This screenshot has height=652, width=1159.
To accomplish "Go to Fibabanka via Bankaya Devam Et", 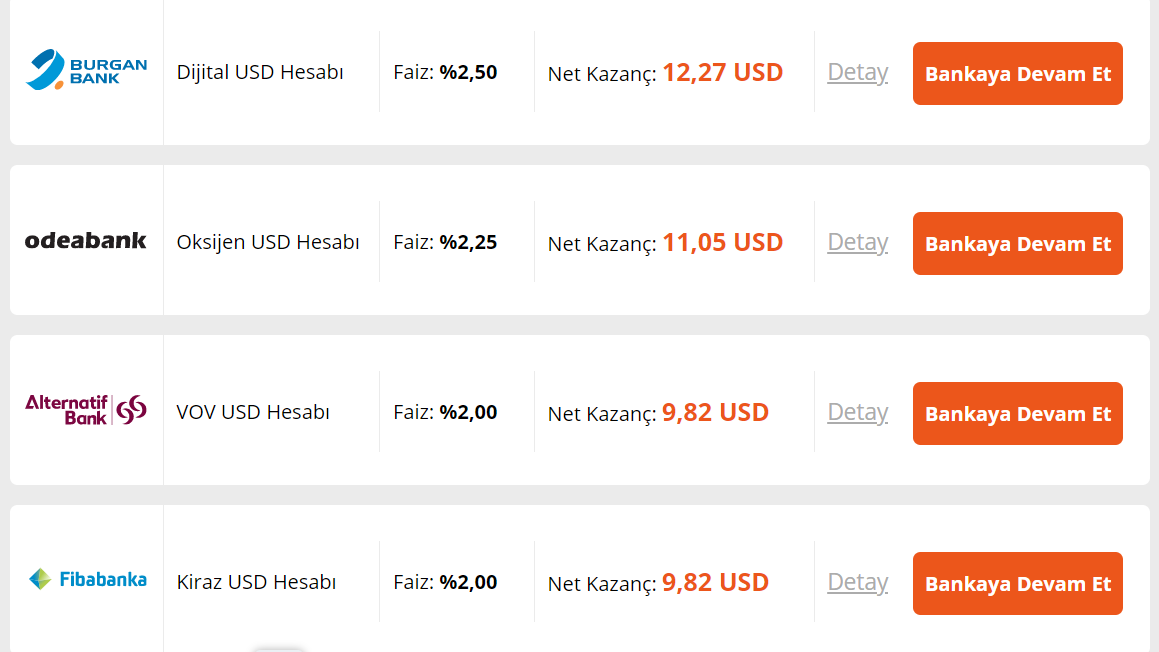I will (1017, 583).
